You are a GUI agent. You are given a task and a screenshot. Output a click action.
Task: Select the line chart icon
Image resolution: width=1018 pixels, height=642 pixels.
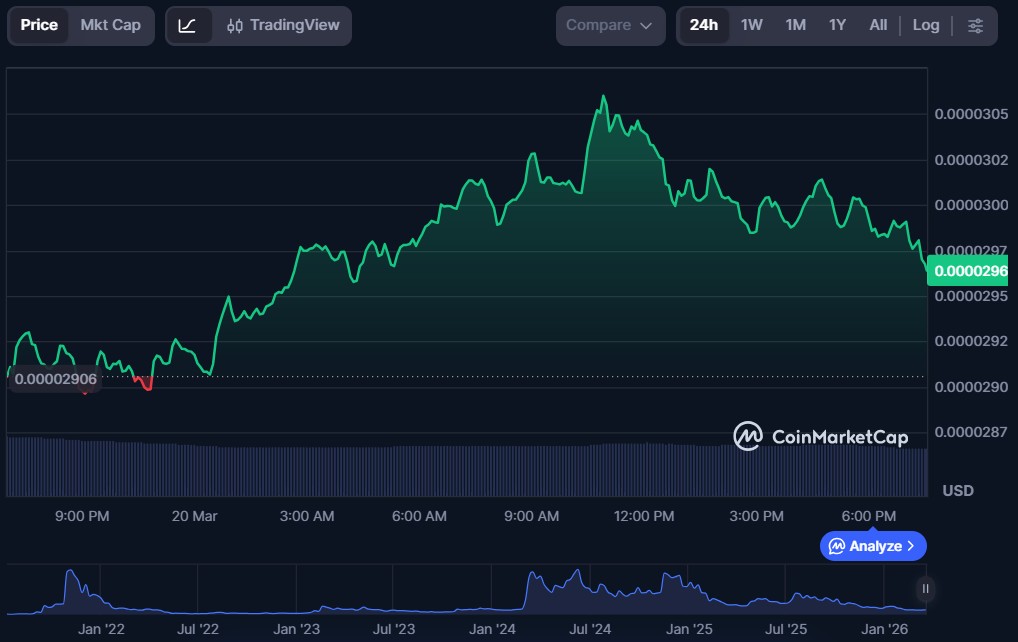(x=187, y=25)
